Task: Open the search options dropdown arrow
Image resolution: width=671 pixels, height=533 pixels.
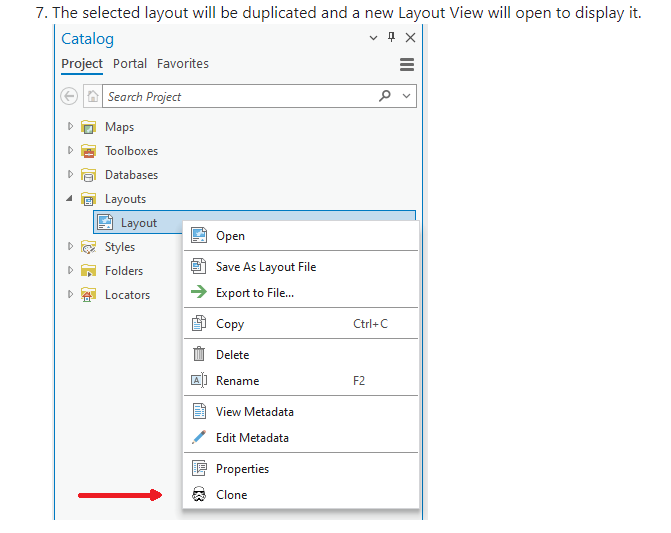Action: point(406,96)
